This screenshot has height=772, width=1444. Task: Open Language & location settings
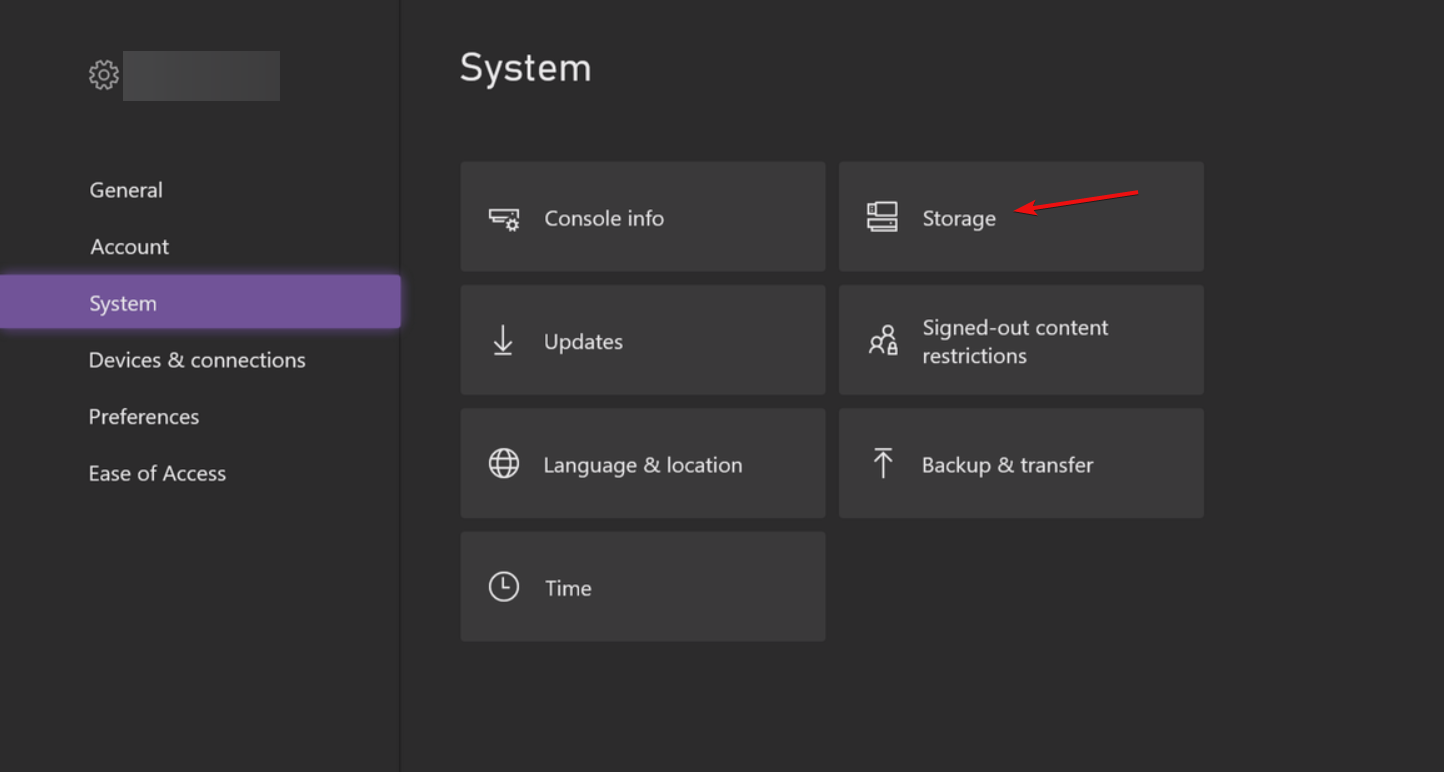pyautogui.click(x=642, y=463)
